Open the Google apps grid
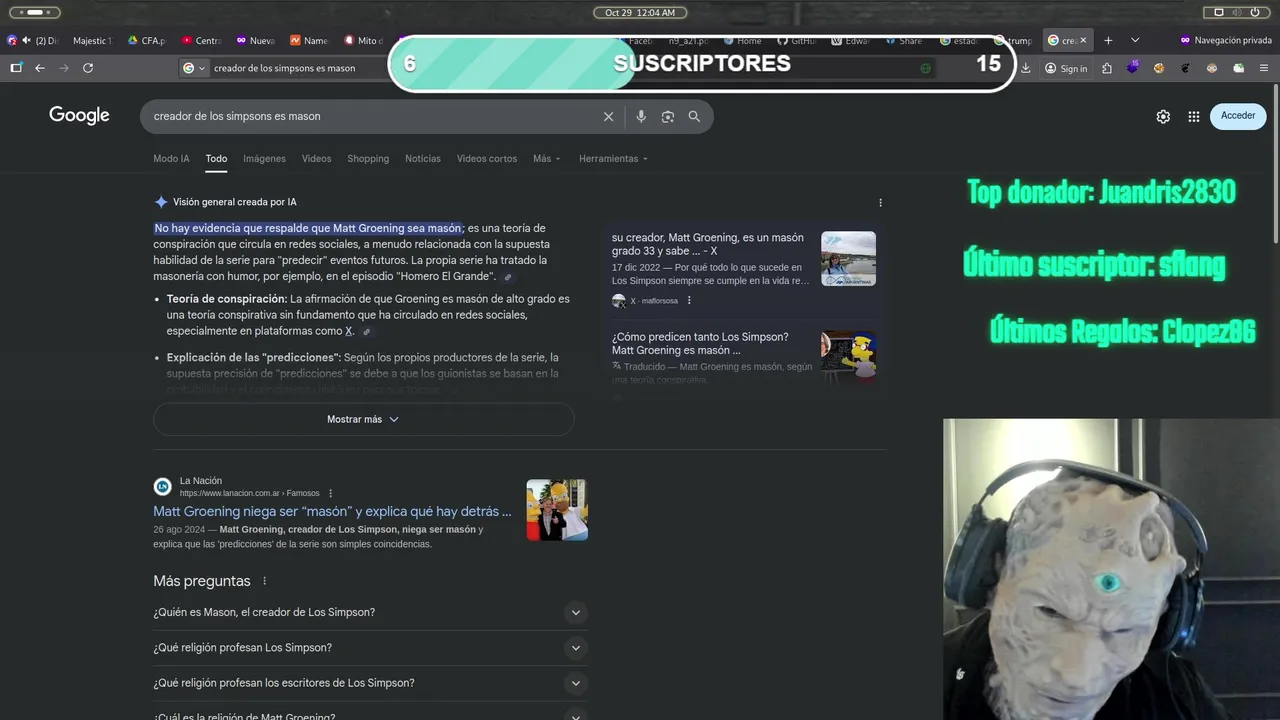1280x720 pixels. coord(1194,116)
